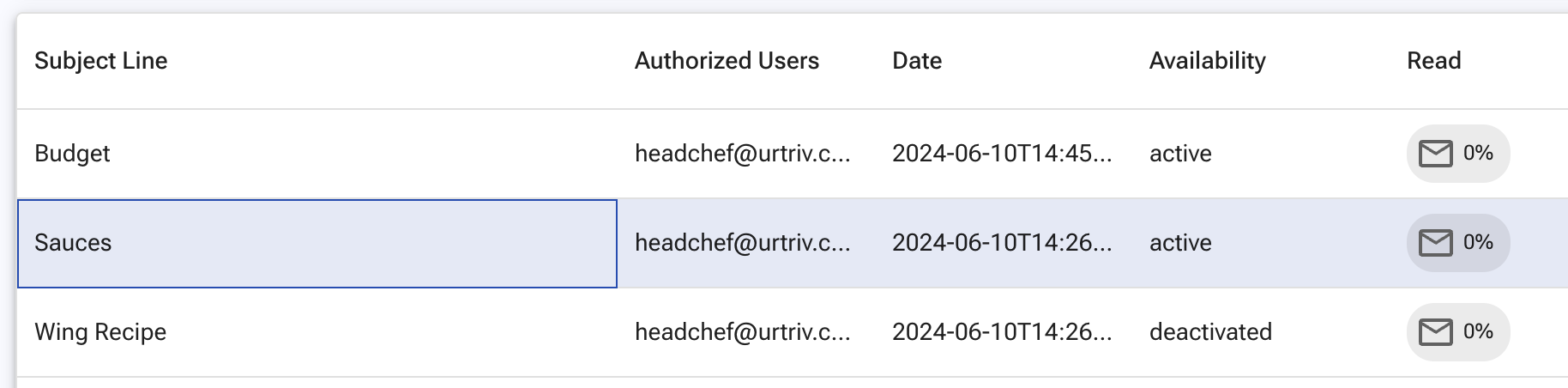
Task: Click headchef email in the Budget row
Action: (743, 154)
